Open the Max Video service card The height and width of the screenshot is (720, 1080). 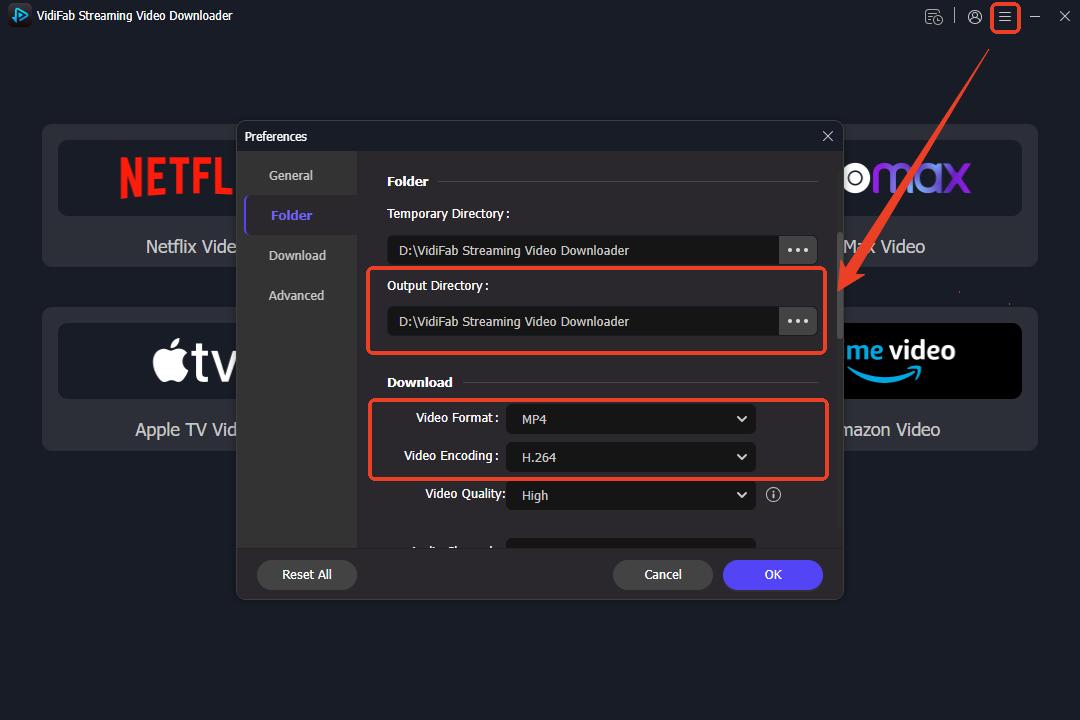click(940, 196)
